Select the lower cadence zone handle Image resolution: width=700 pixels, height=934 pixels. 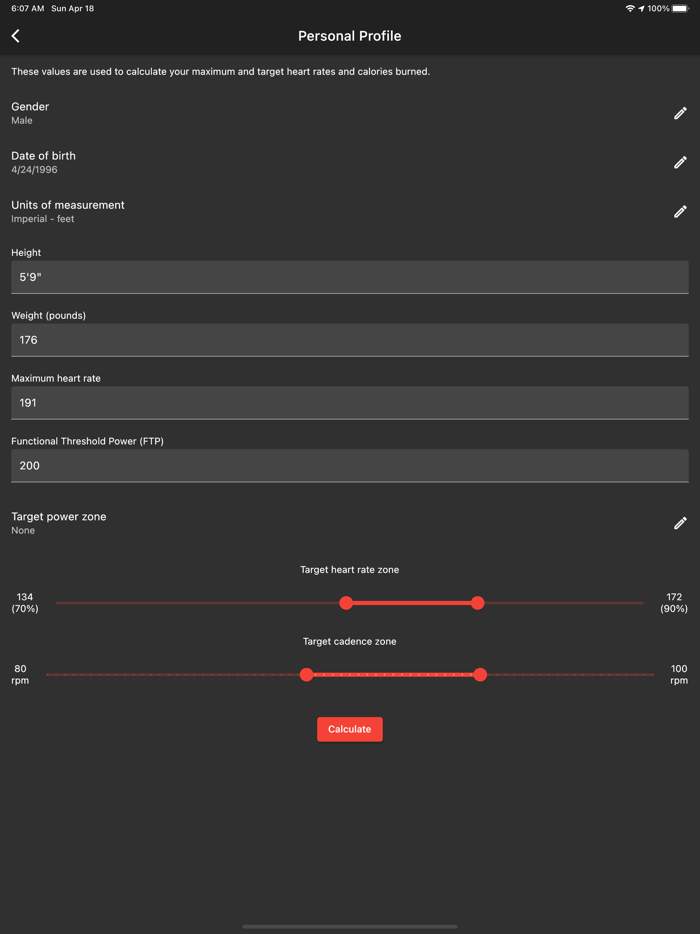(x=306, y=674)
